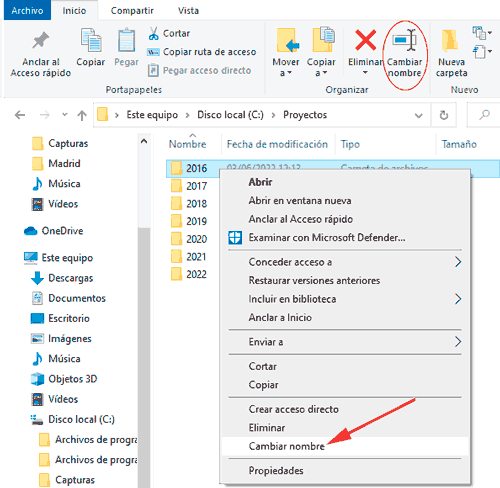Click the Nueva carpeta icon
Viewport: 500px width, 488px height.
pyautogui.click(x=450, y=41)
